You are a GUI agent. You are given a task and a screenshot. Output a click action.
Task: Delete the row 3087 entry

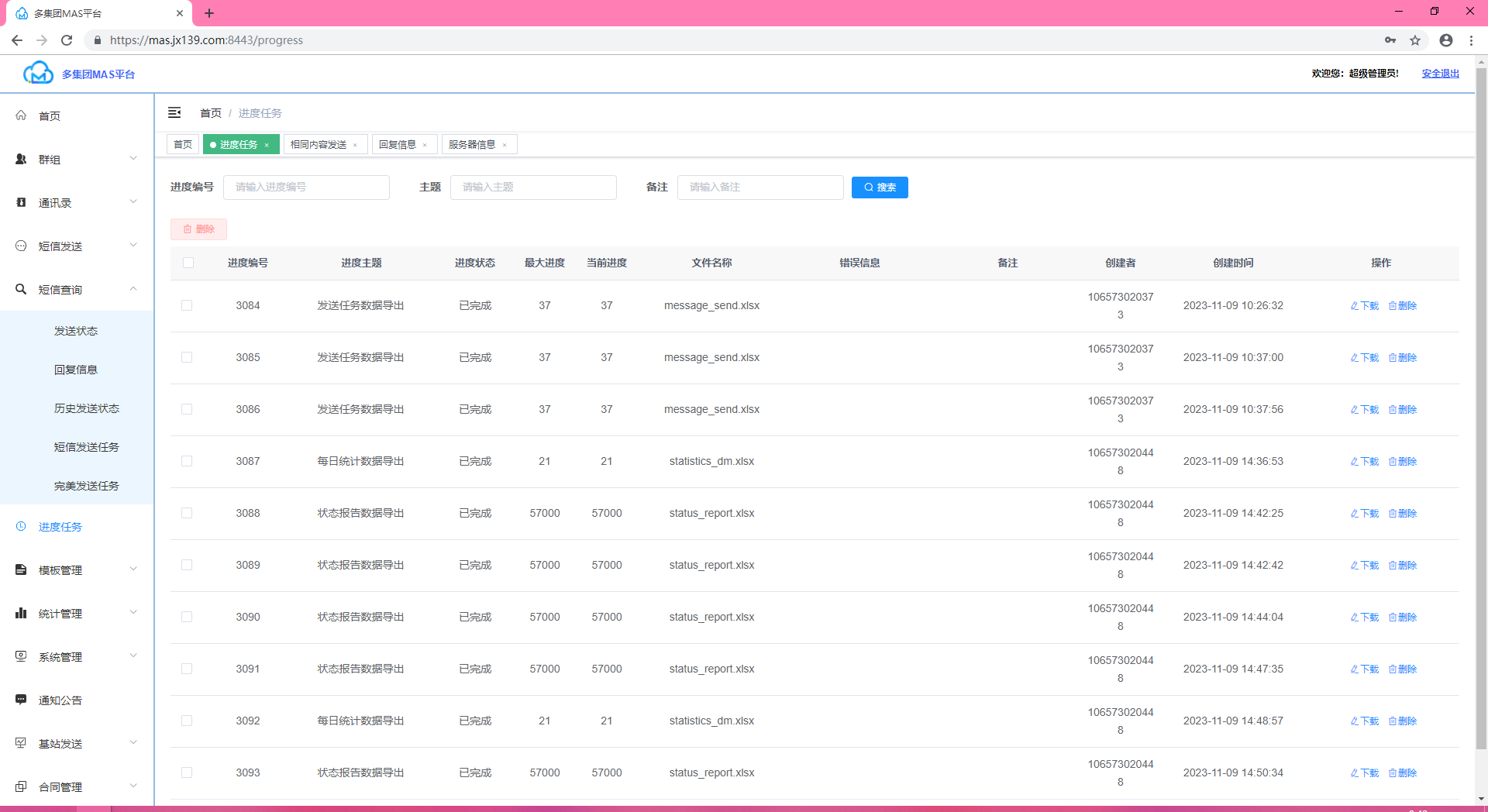(x=1403, y=462)
